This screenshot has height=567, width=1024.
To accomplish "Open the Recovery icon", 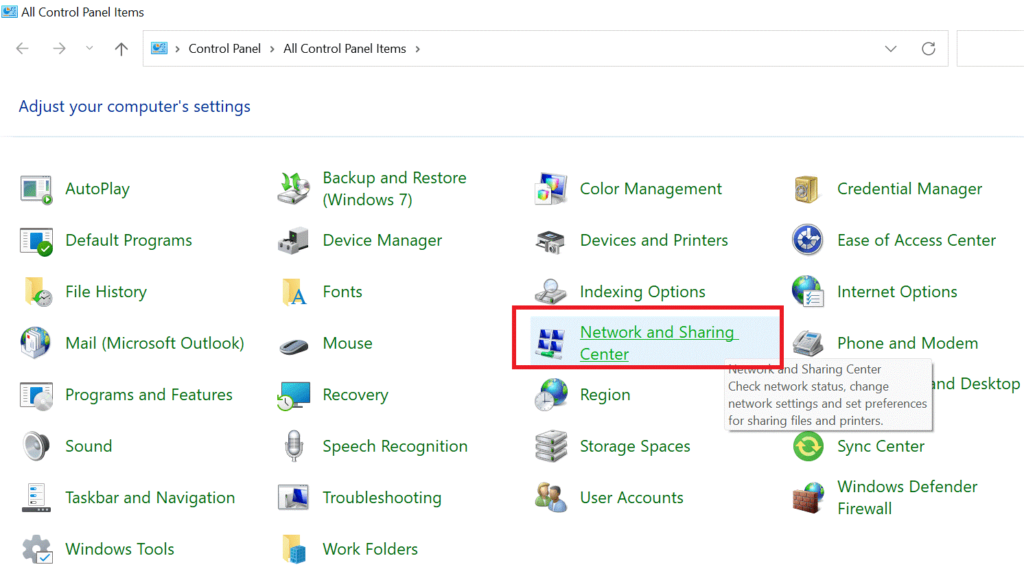I will click(x=293, y=395).
